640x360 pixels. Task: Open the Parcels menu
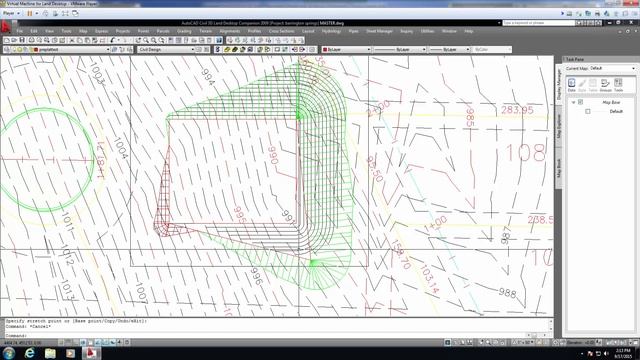coord(163,31)
